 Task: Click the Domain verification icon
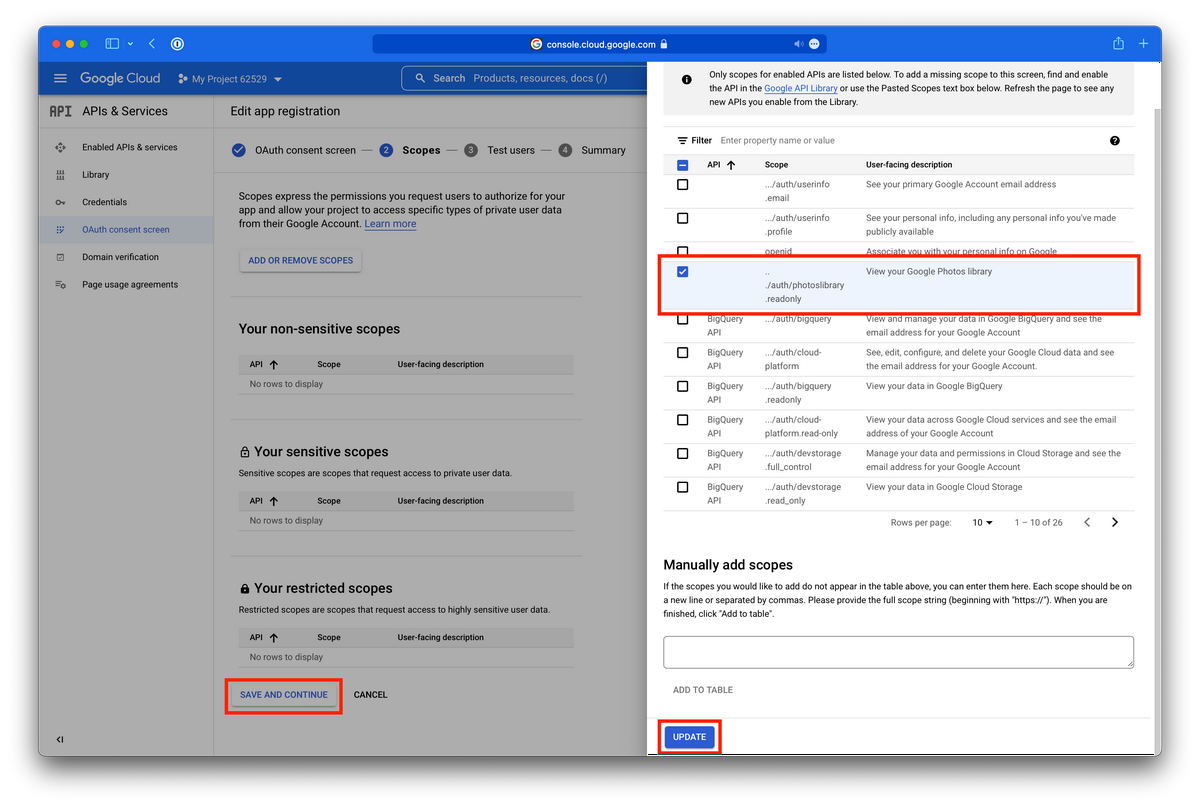click(60, 257)
